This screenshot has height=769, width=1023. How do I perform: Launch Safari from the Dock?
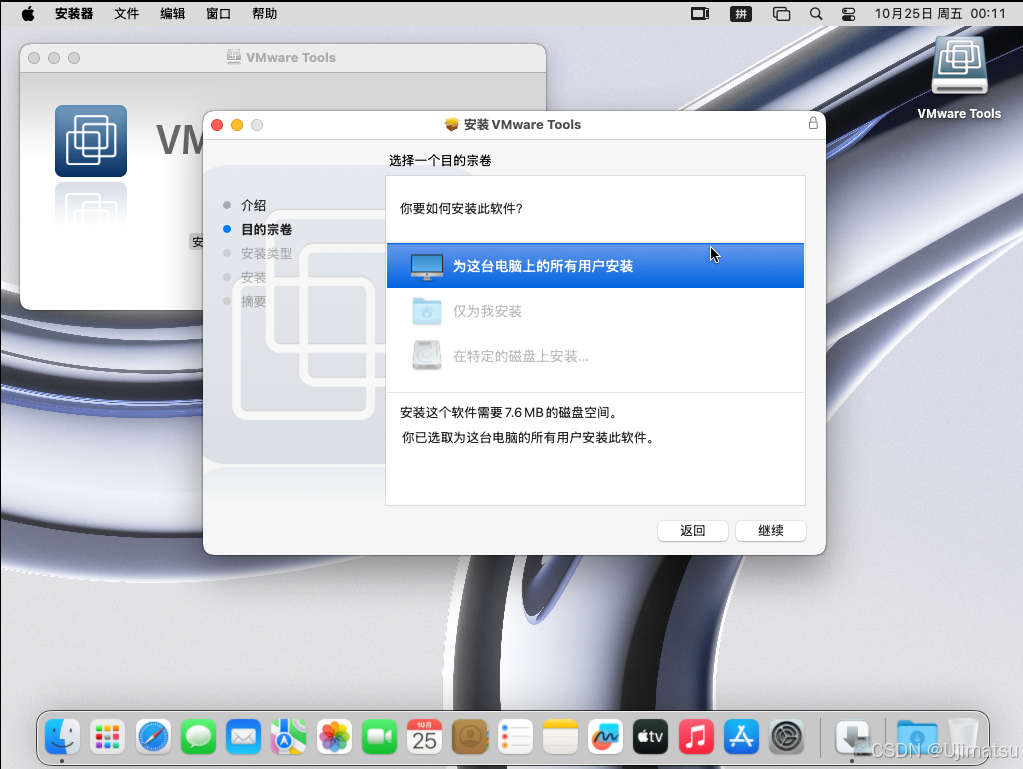153,737
